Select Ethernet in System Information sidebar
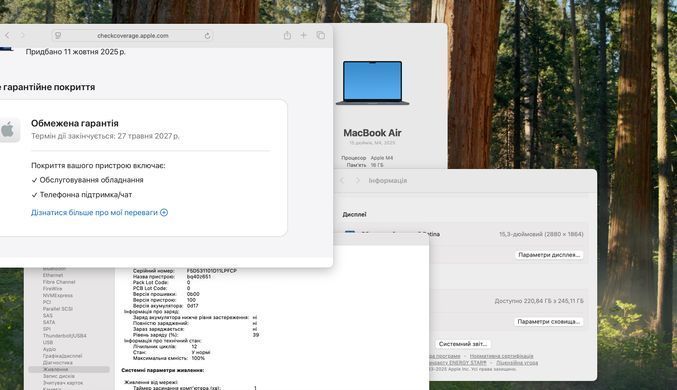Screen dimensions: 677x390 pos(53,275)
